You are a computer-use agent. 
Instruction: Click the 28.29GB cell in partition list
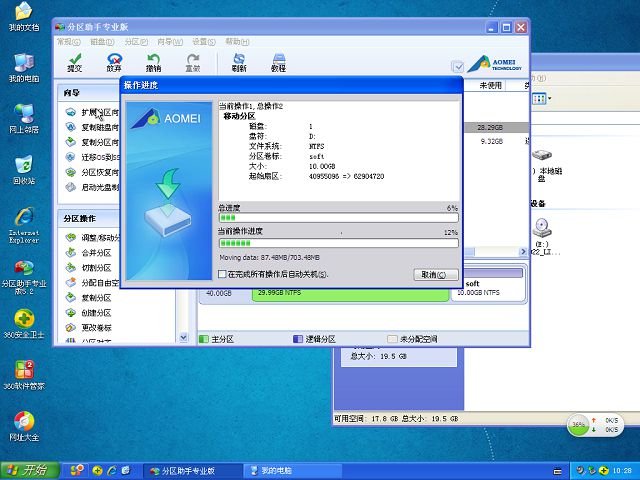click(490, 127)
